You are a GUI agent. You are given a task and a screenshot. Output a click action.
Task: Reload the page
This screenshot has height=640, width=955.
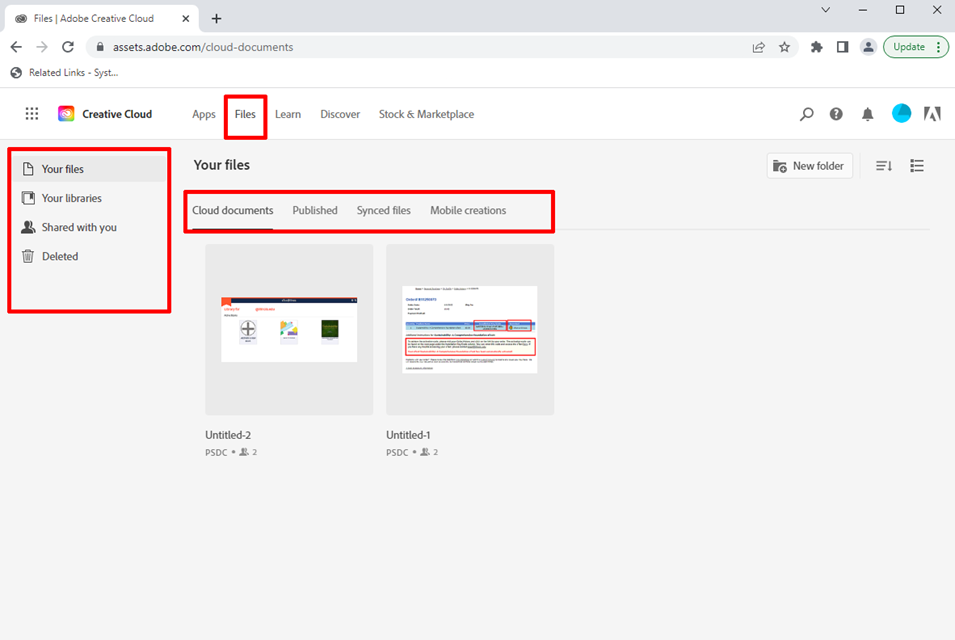pyautogui.click(x=68, y=47)
